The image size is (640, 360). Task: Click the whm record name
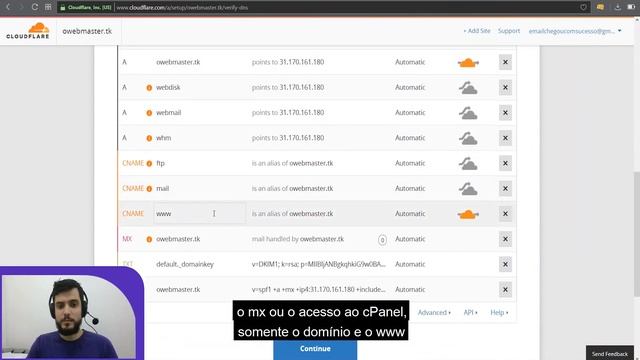(164, 138)
